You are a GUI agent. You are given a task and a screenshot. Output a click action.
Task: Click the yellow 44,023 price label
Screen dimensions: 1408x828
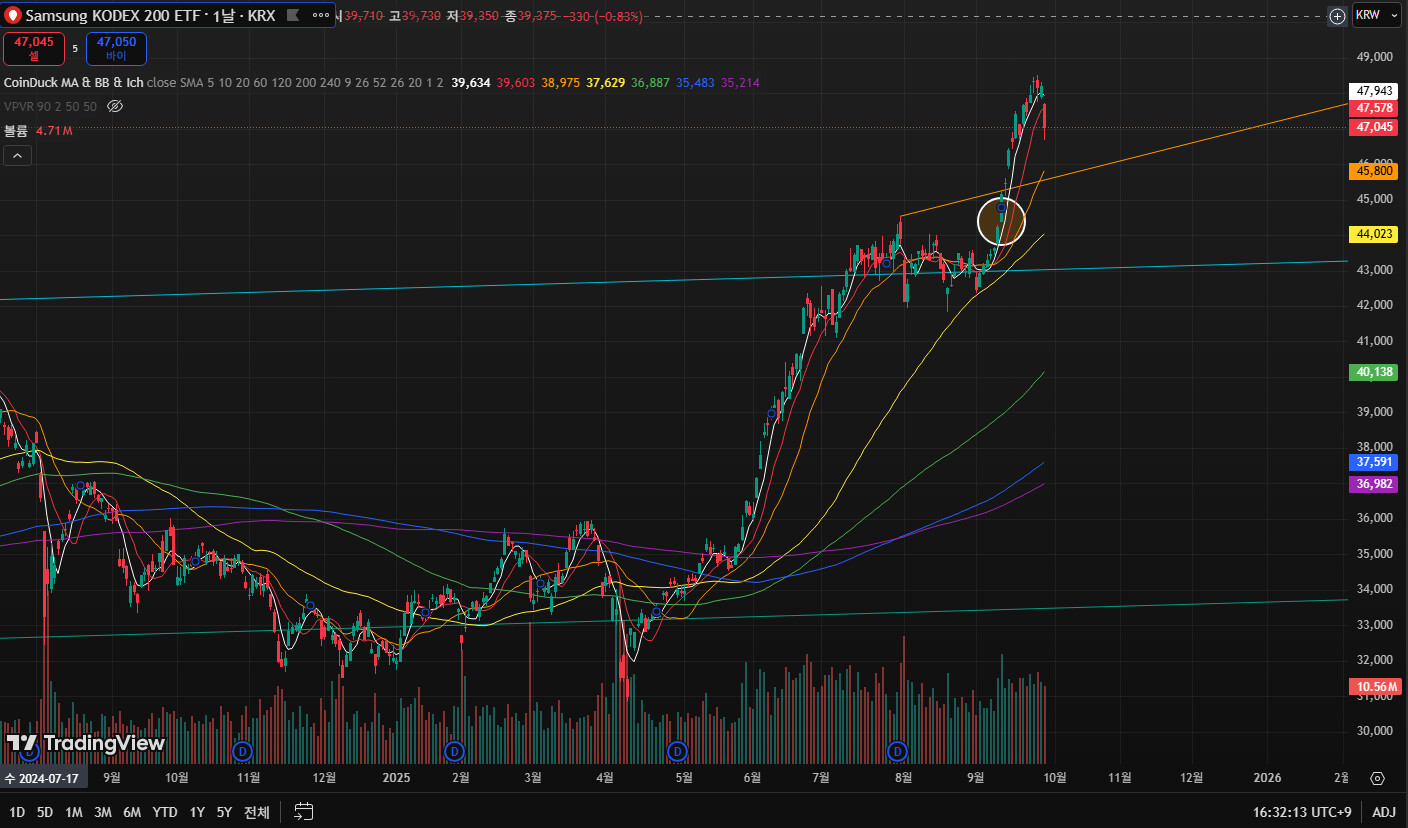click(x=1375, y=234)
